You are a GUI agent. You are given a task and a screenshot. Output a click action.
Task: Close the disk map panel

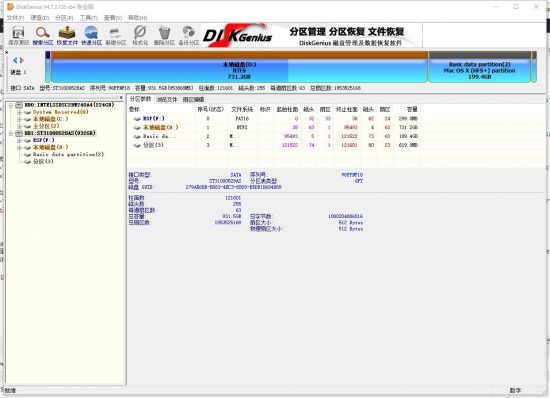[x=6, y=52]
